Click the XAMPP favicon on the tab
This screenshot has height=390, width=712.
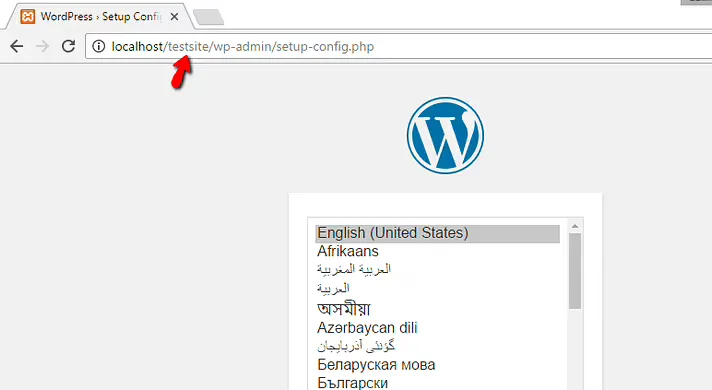coord(28,17)
